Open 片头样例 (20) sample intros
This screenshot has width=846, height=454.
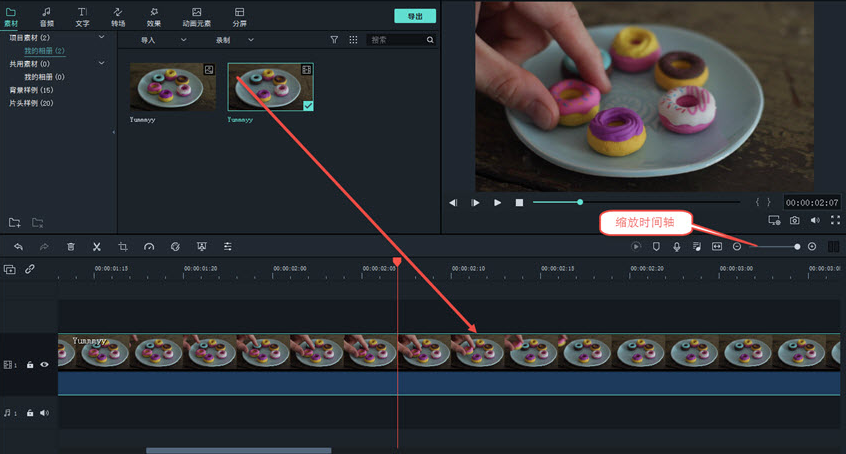click(x=31, y=103)
